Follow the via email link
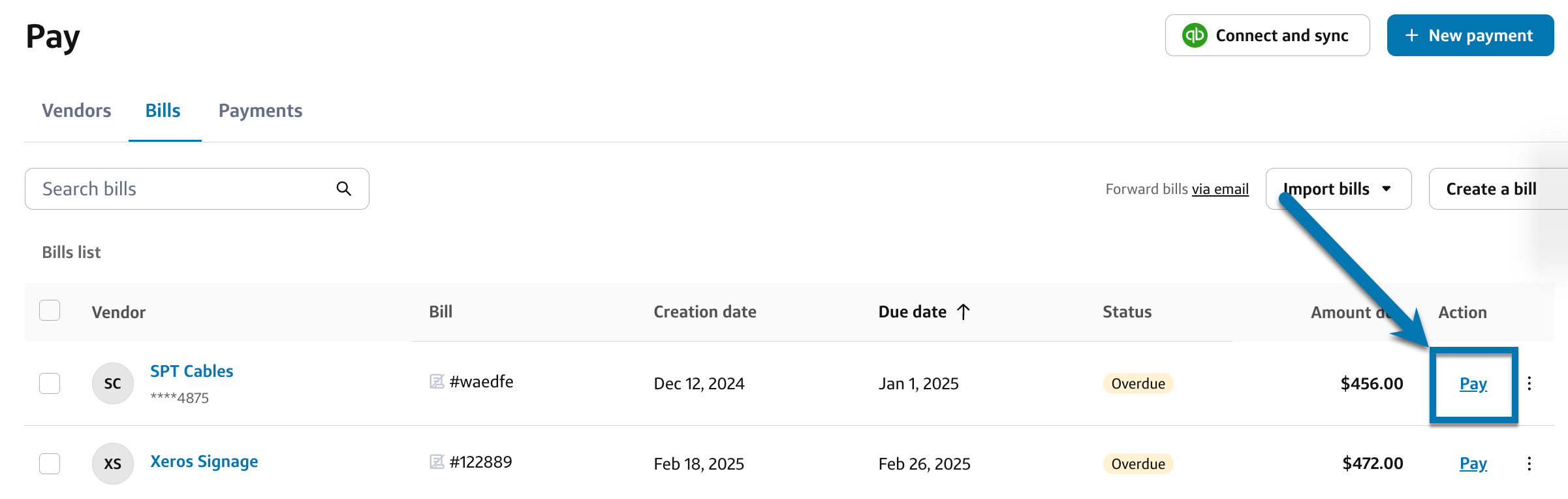 click(x=1220, y=189)
